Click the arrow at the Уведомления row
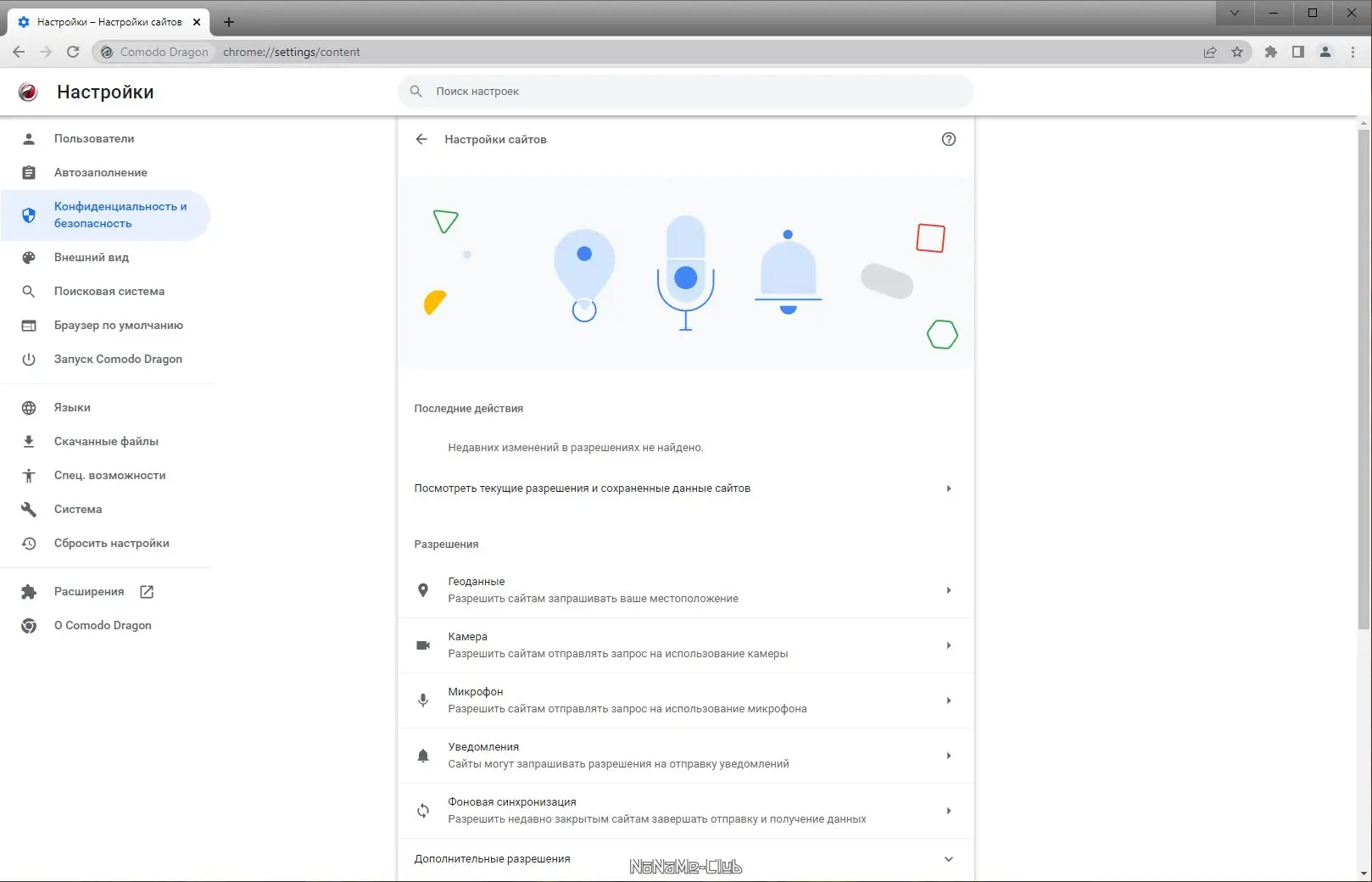 (949, 756)
